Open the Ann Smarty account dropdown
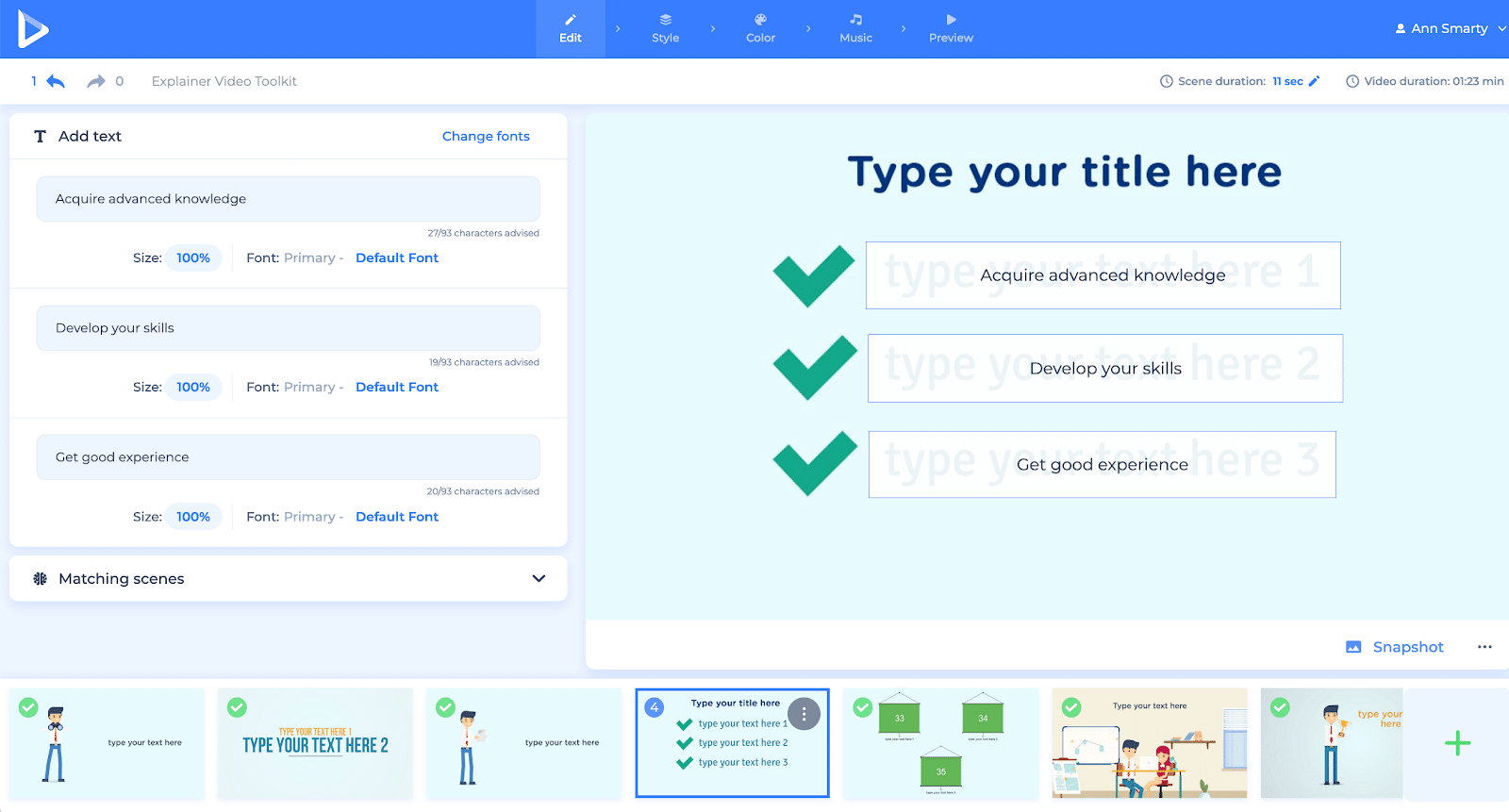The width and height of the screenshot is (1509, 812). (x=1450, y=28)
